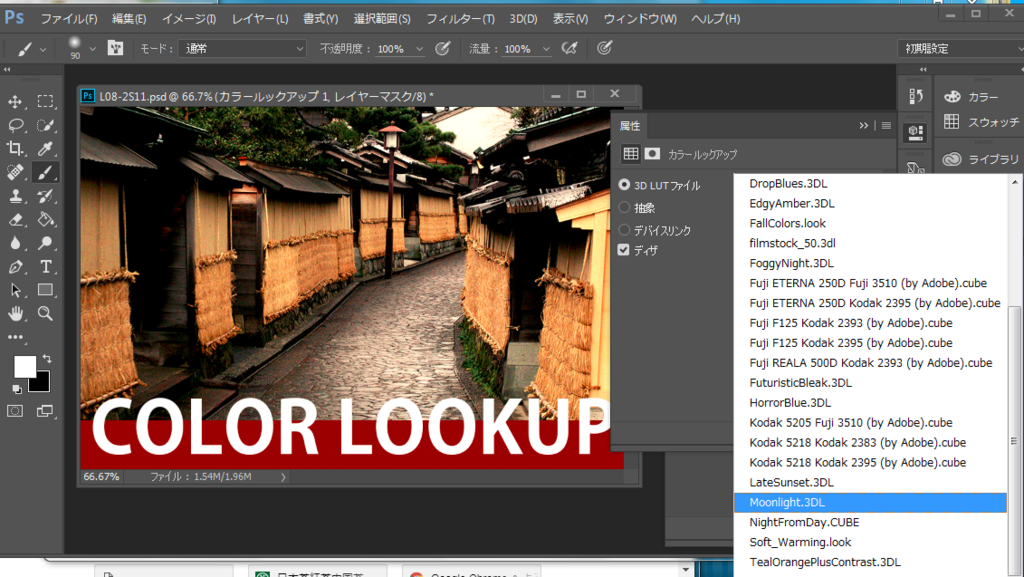Open the History panel icon
Screen dimensions: 1024x577
[915, 97]
